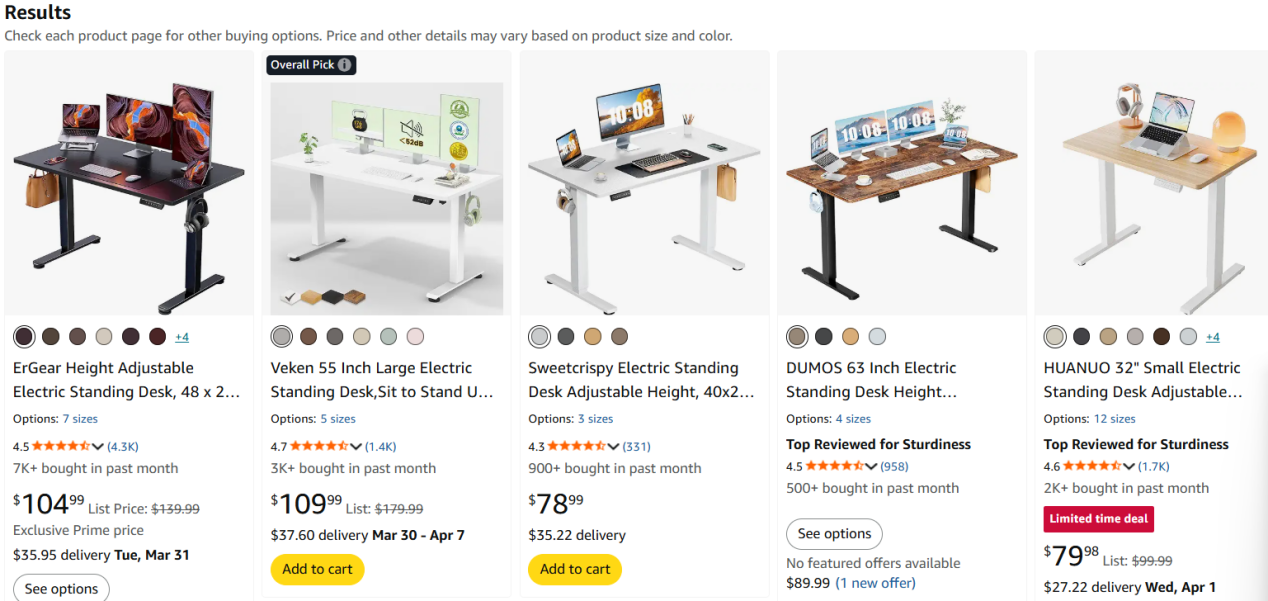Image resolution: width=1268 pixels, height=601 pixels.
Task: Add the Veken standing desk to cart
Action: pyautogui.click(x=317, y=569)
